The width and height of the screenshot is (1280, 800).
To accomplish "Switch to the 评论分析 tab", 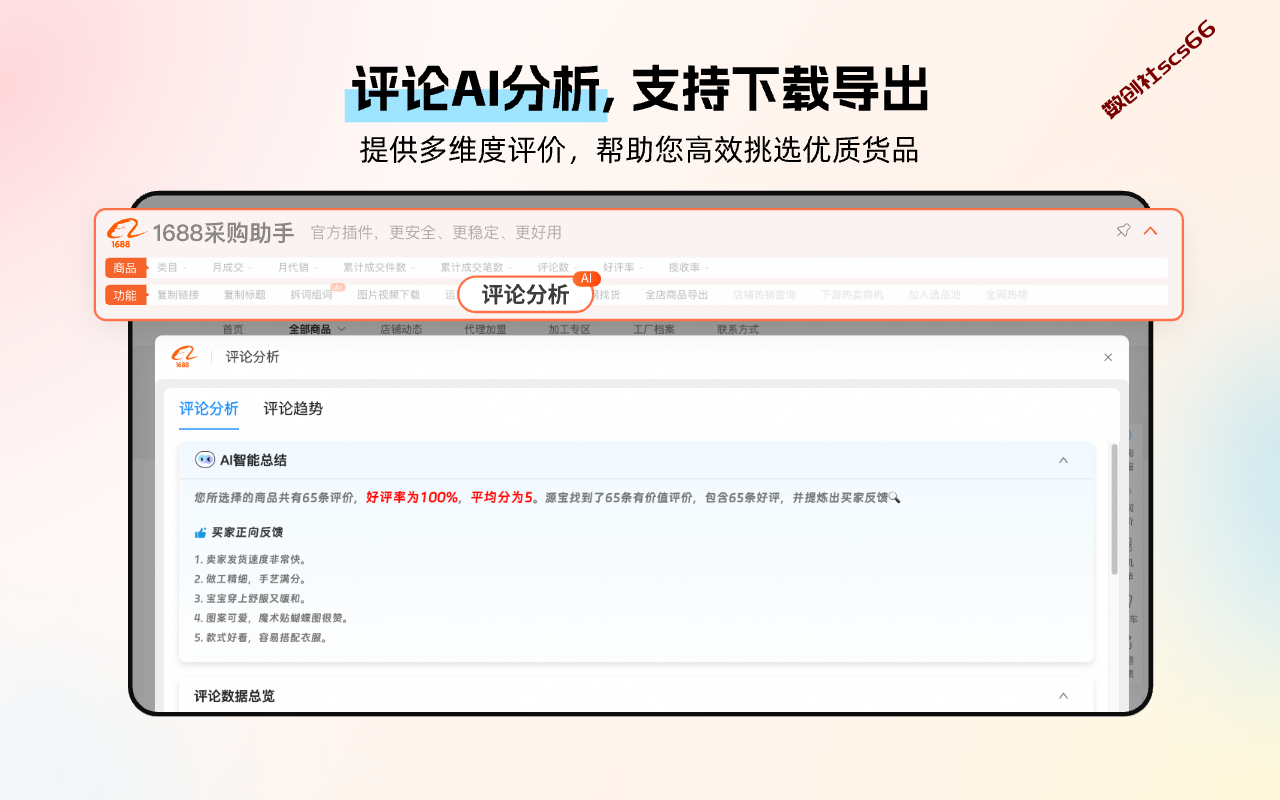I will coord(209,408).
